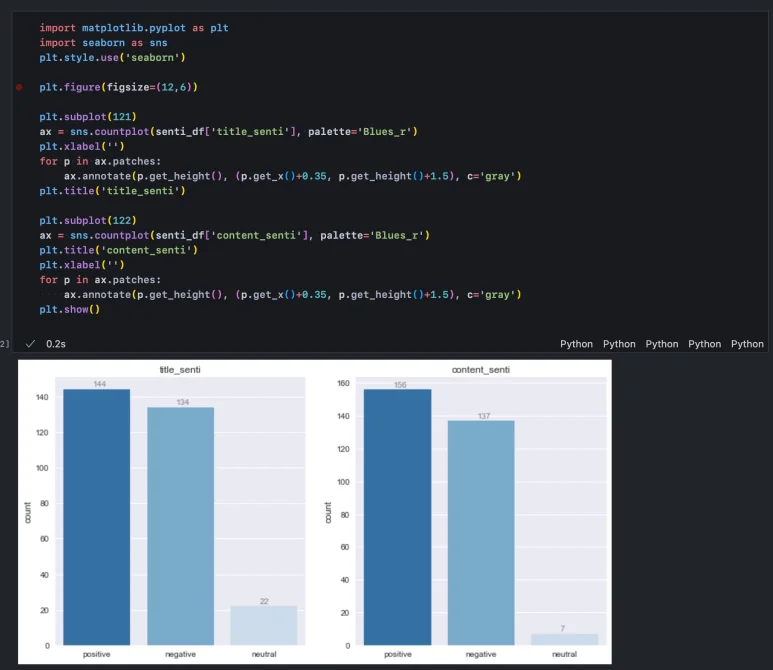Click the negative bar in content_senti chart
This screenshot has height=670, width=773.
(x=481, y=532)
